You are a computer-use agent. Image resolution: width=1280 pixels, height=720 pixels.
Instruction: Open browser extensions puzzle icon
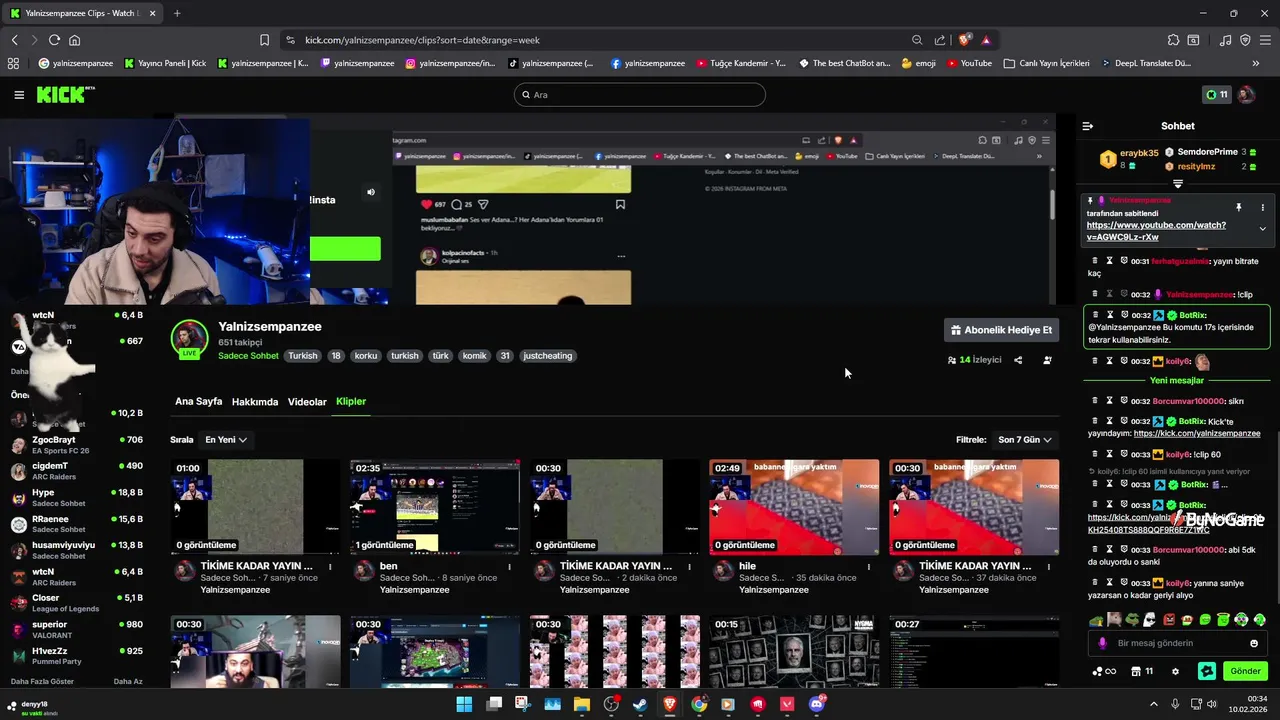1173,40
